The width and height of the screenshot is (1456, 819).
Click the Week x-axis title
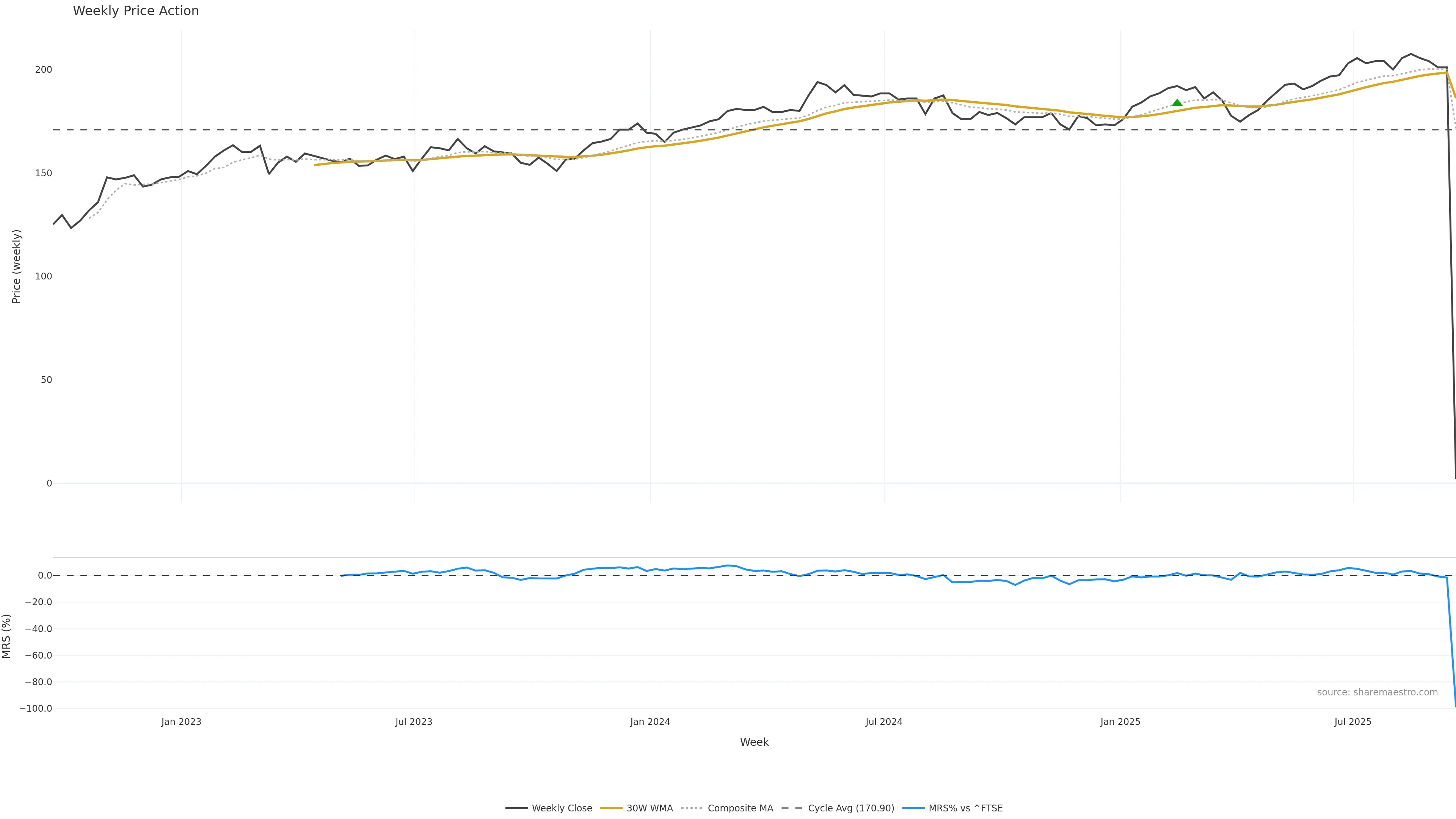point(754,742)
